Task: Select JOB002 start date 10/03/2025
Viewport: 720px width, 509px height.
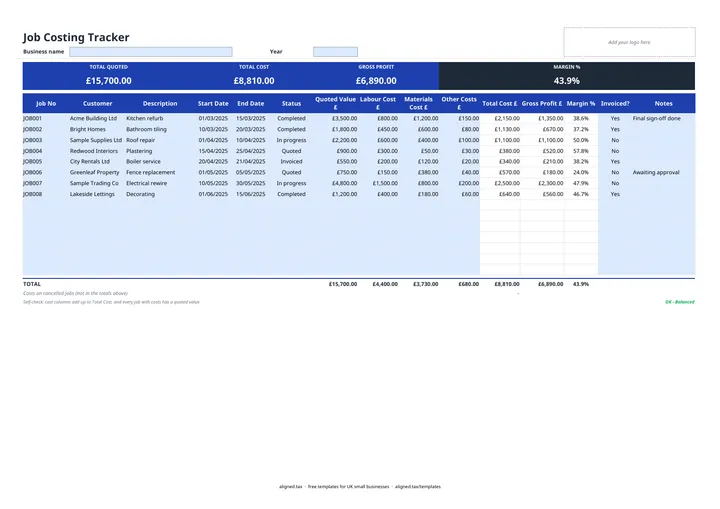Action: coord(213,130)
